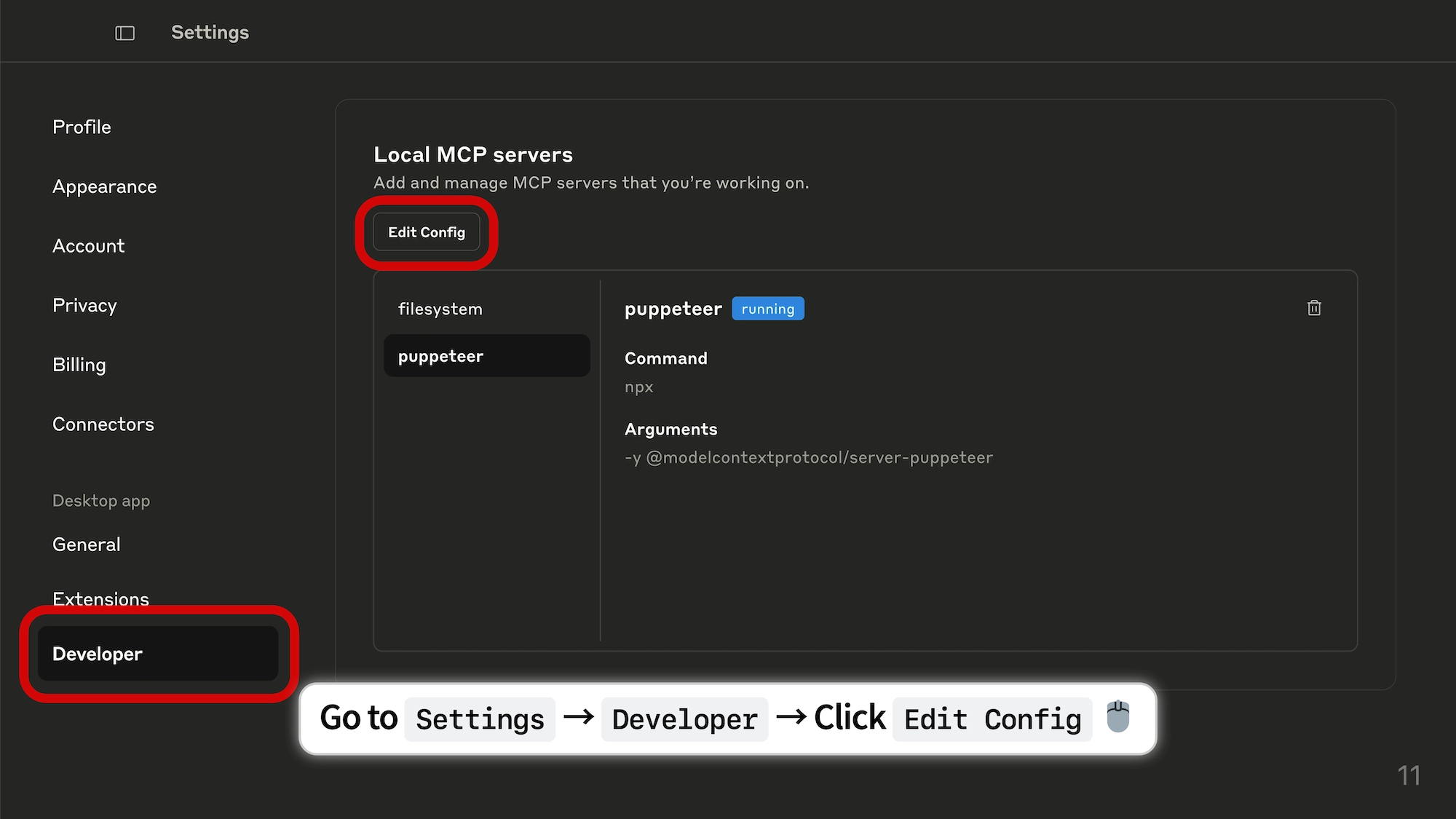Select the Privacy settings item

84,305
